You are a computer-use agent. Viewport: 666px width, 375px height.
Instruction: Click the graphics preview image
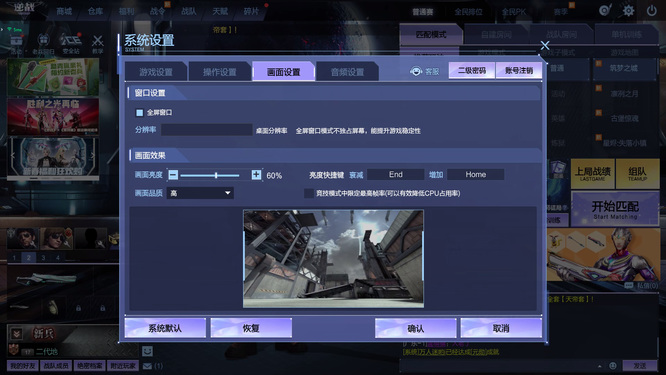click(x=333, y=259)
